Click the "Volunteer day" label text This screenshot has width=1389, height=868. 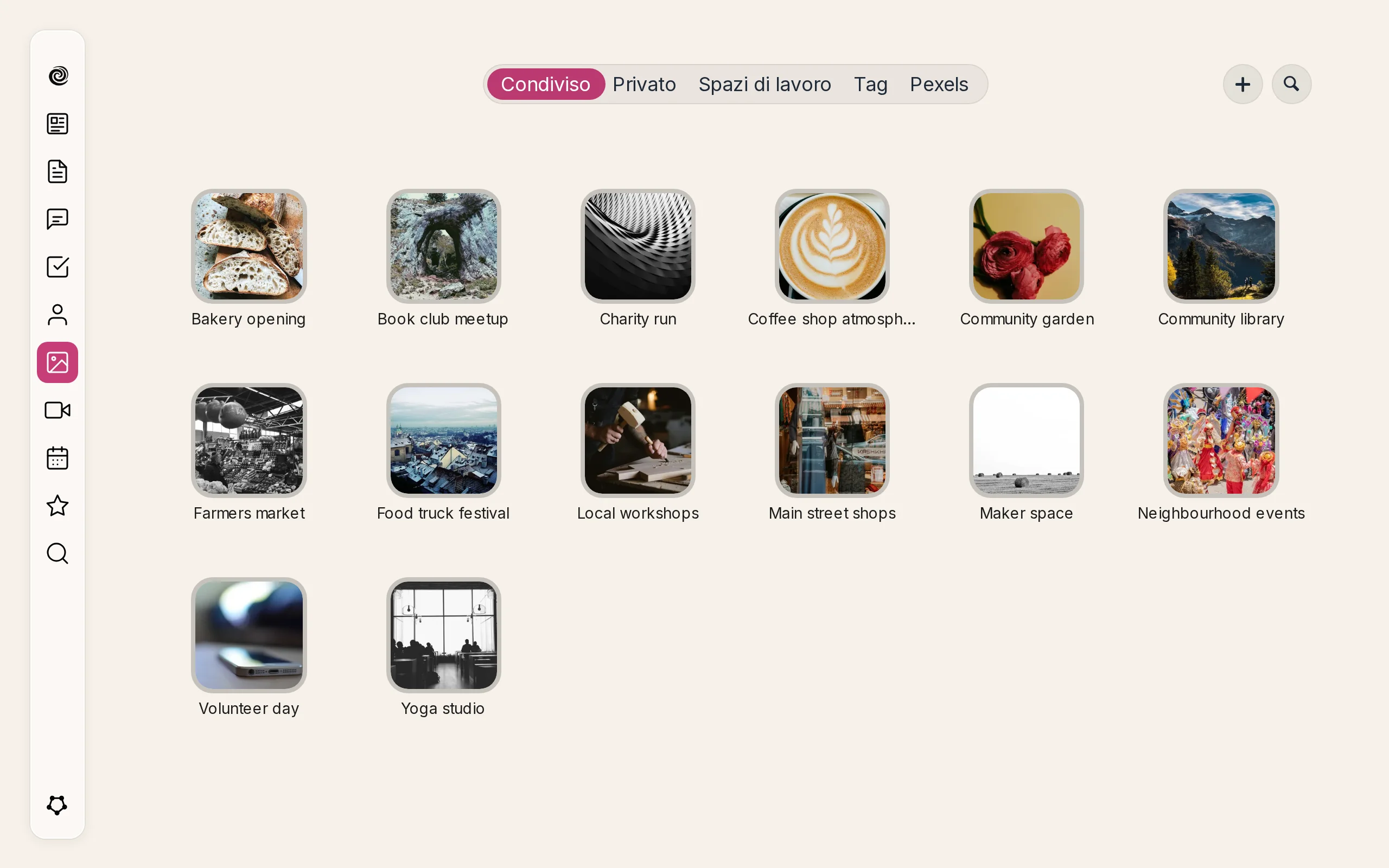point(249,709)
